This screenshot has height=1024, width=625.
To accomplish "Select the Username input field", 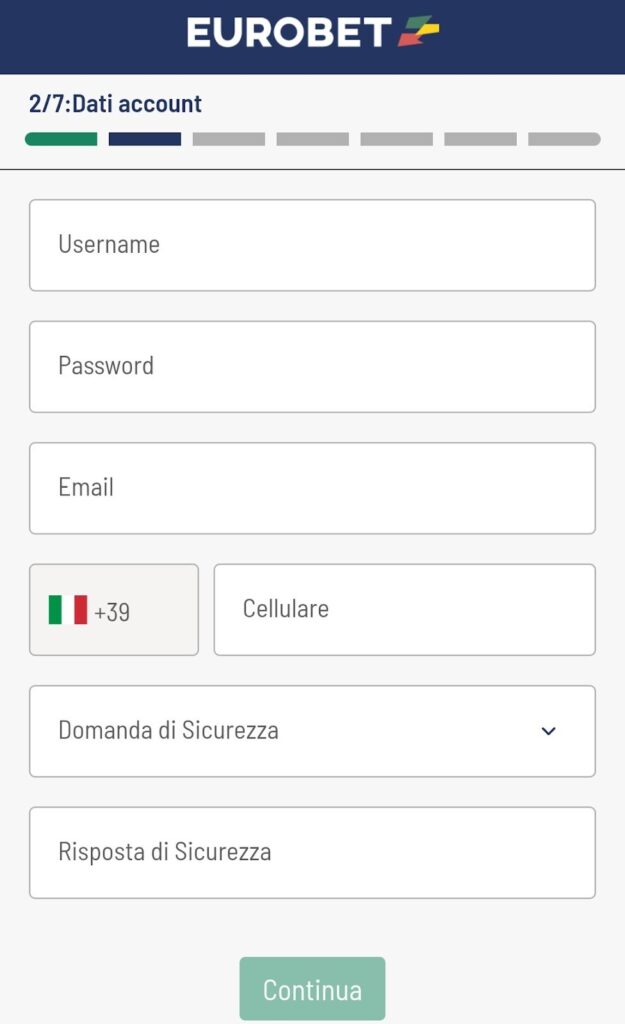I will pyautogui.click(x=312, y=244).
